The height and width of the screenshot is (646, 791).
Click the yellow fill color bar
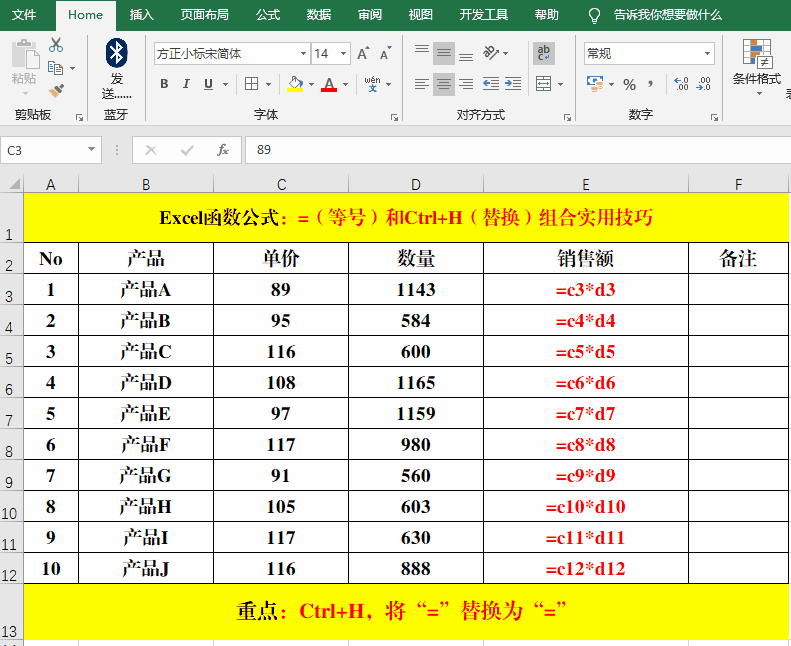point(295,90)
